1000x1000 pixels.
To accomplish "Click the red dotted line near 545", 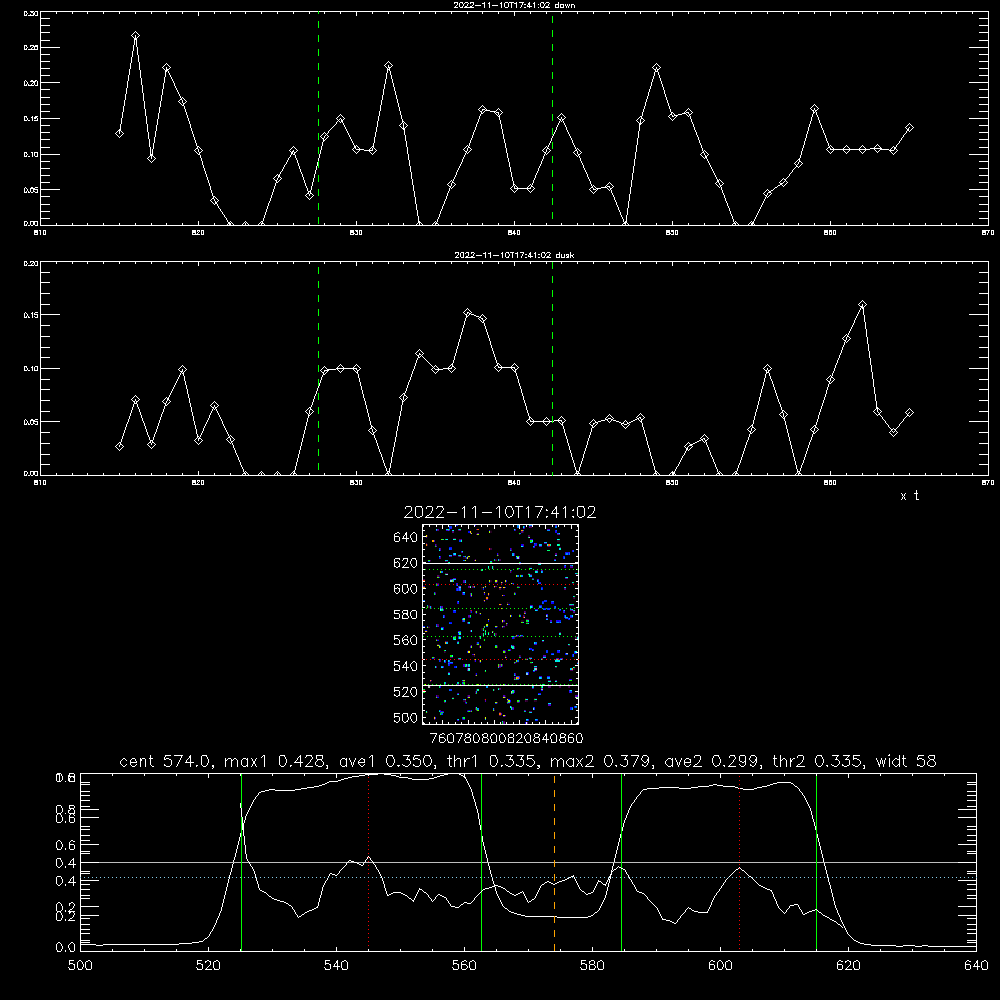I will tap(369, 862).
